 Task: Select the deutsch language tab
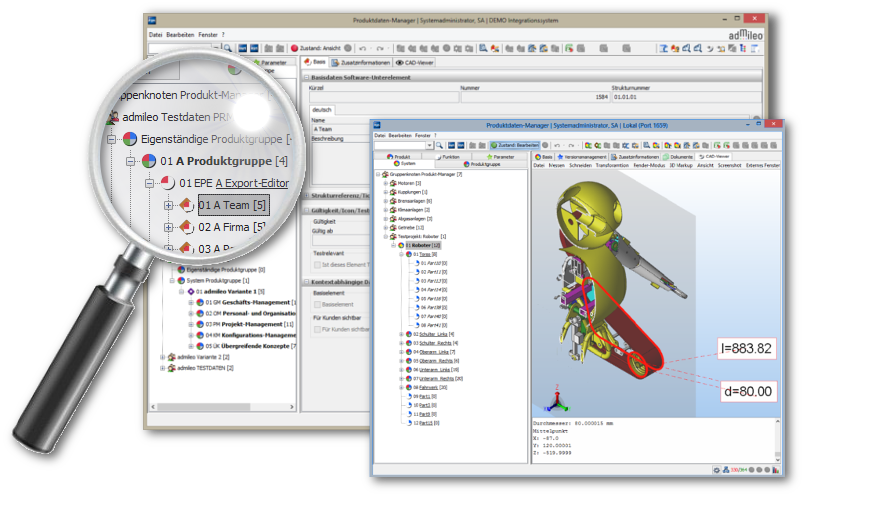pyautogui.click(x=322, y=110)
